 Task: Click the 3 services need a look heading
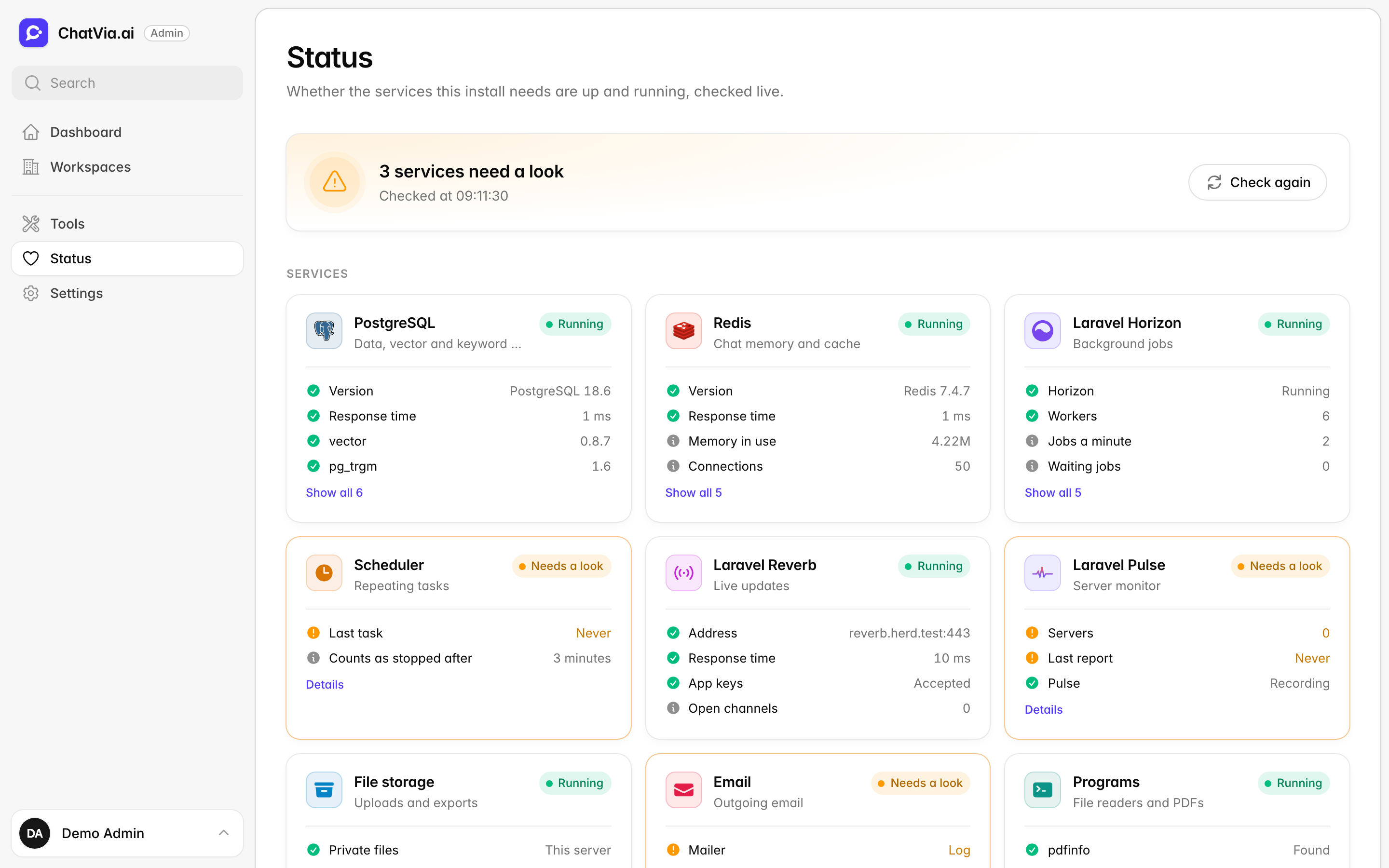point(471,171)
